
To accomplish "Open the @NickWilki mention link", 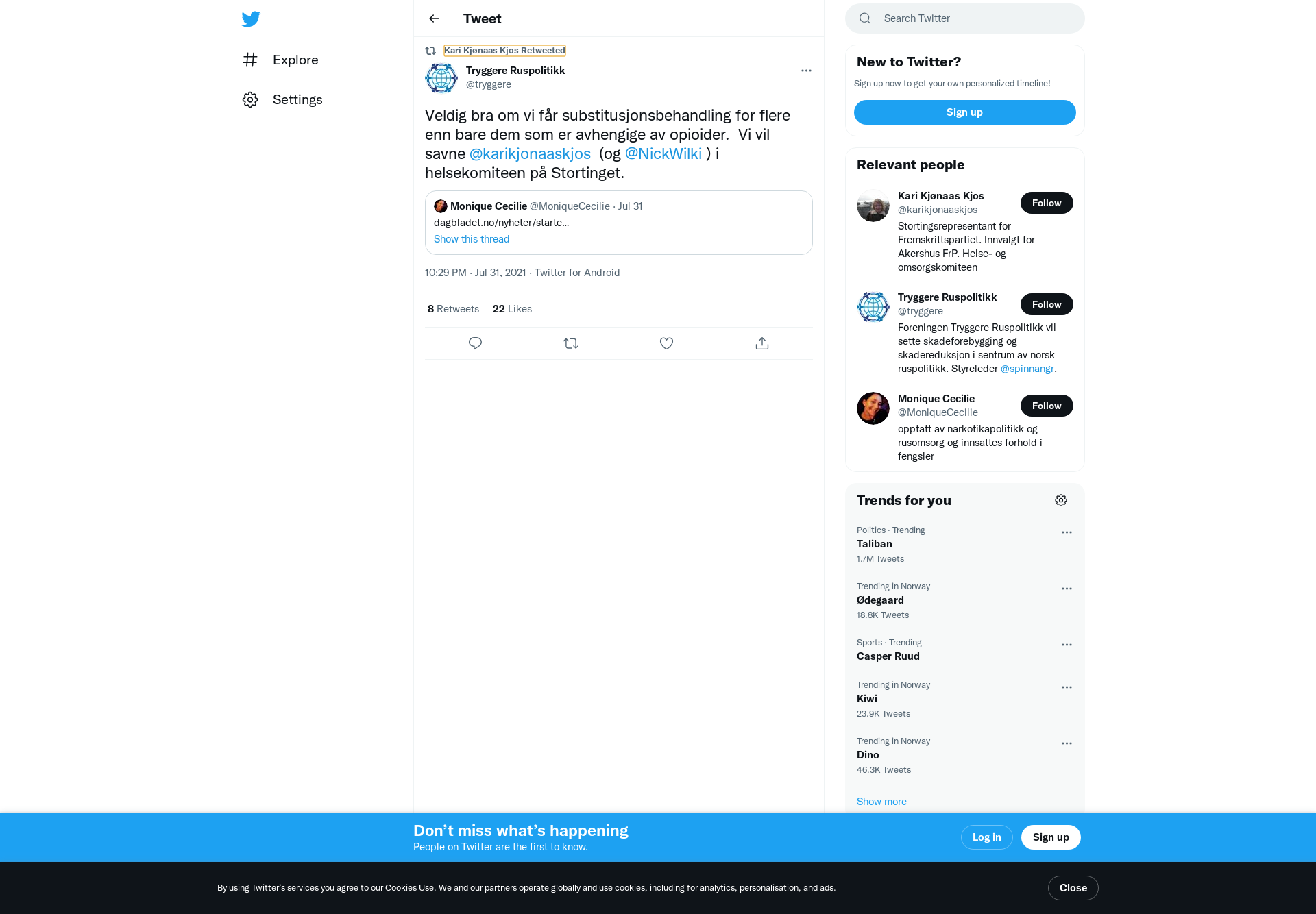I will coord(663,153).
